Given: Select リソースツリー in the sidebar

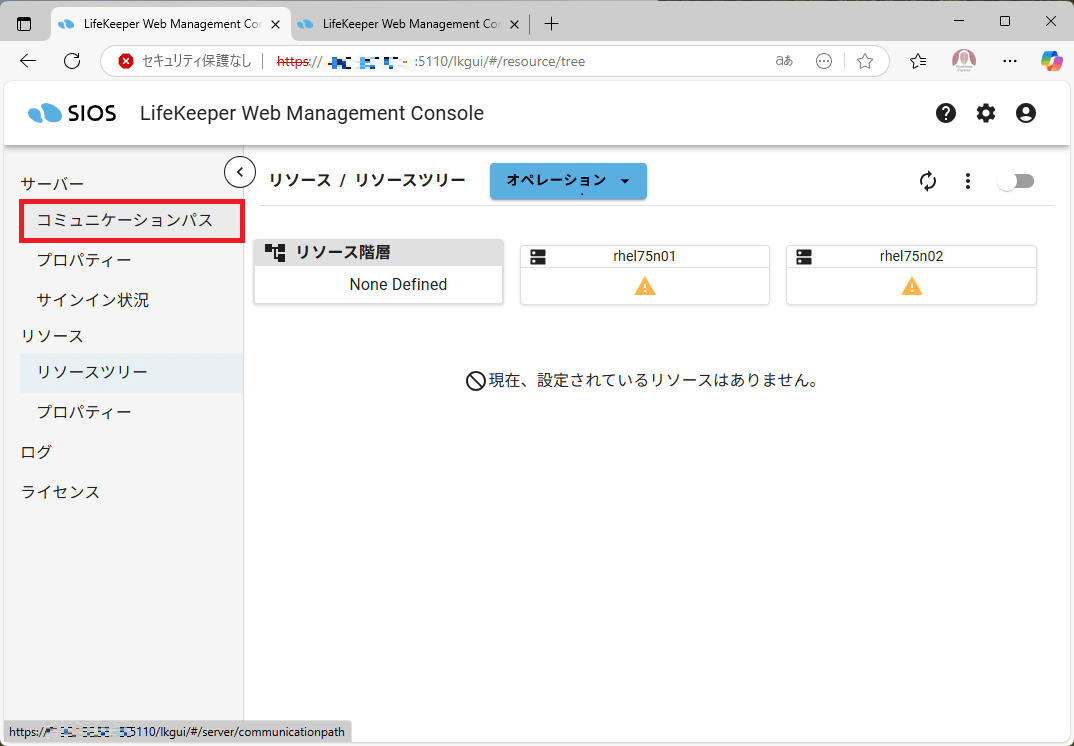Looking at the screenshot, I should click(x=132, y=373).
